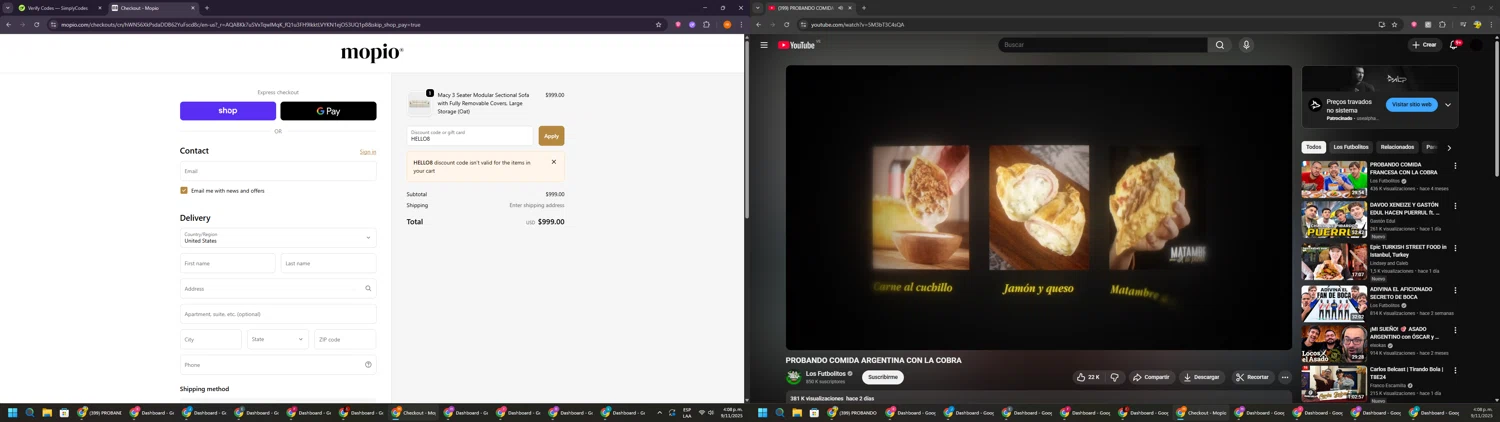Expand the sponsored ad chevron
Viewport: 1500px width, 422px height.
(x=1448, y=104)
